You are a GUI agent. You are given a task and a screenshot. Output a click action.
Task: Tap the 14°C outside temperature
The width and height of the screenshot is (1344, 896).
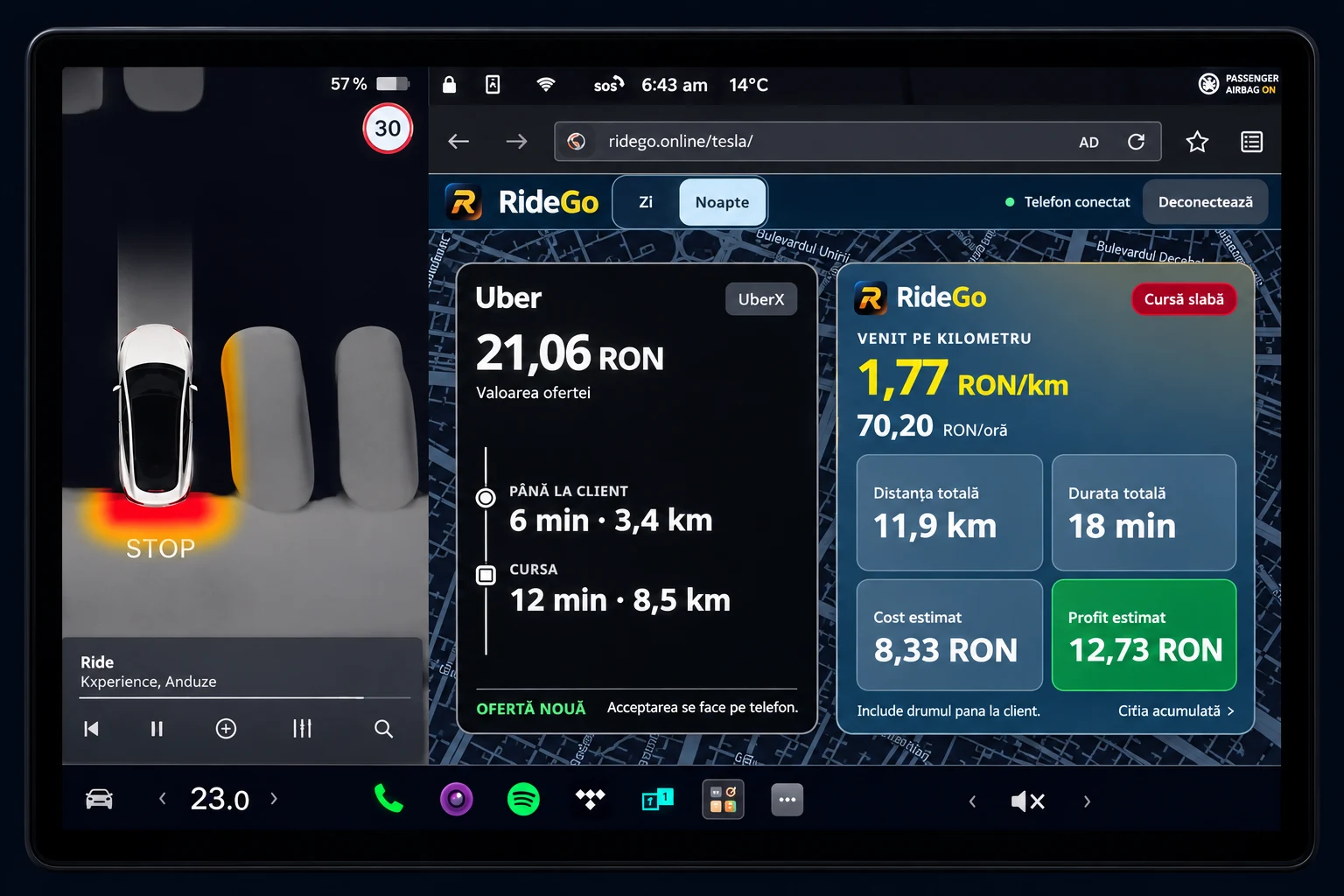[749, 85]
